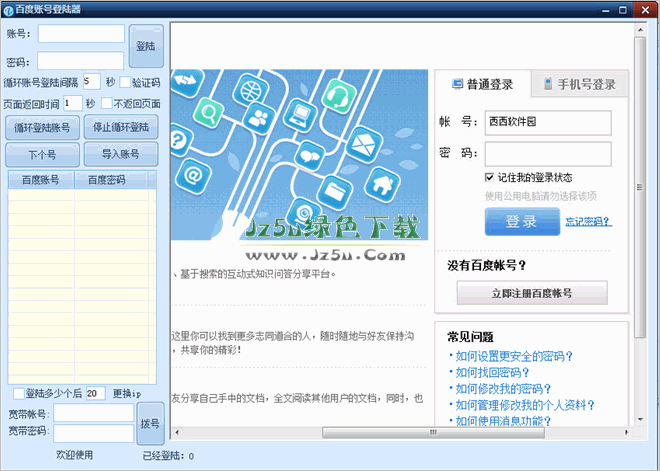The width and height of the screenshot is (660, 471).
Task: Switch to 普通登录 tab
Action: click(483, 84)
